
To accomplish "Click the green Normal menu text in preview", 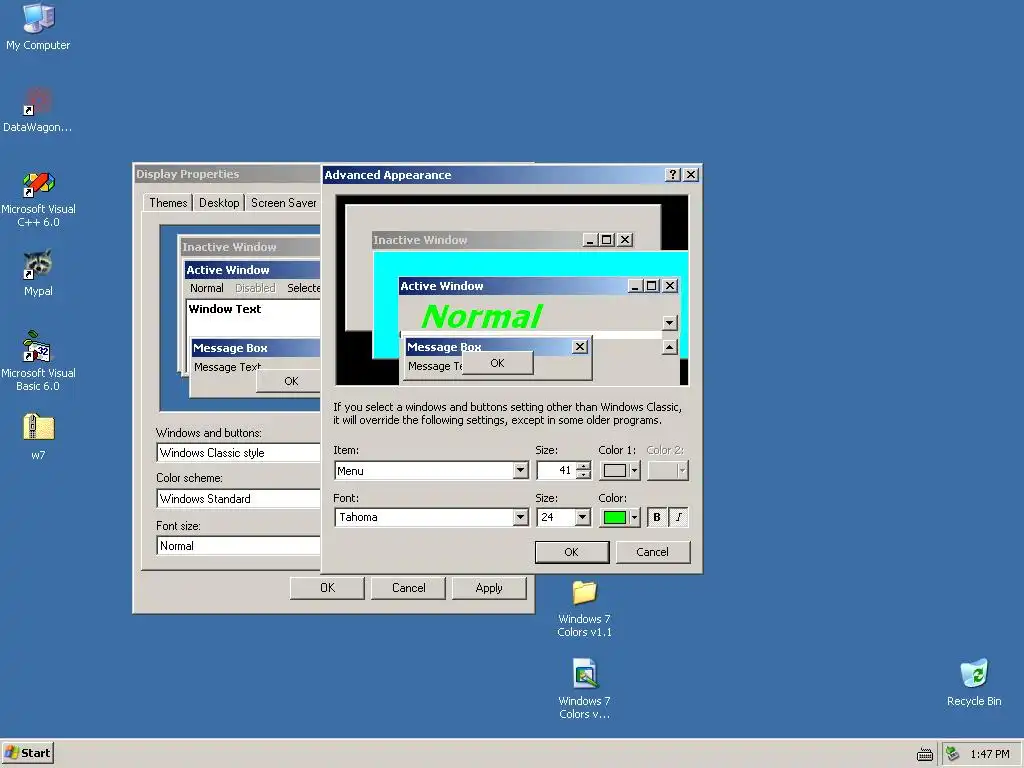I will click(482, 316).
